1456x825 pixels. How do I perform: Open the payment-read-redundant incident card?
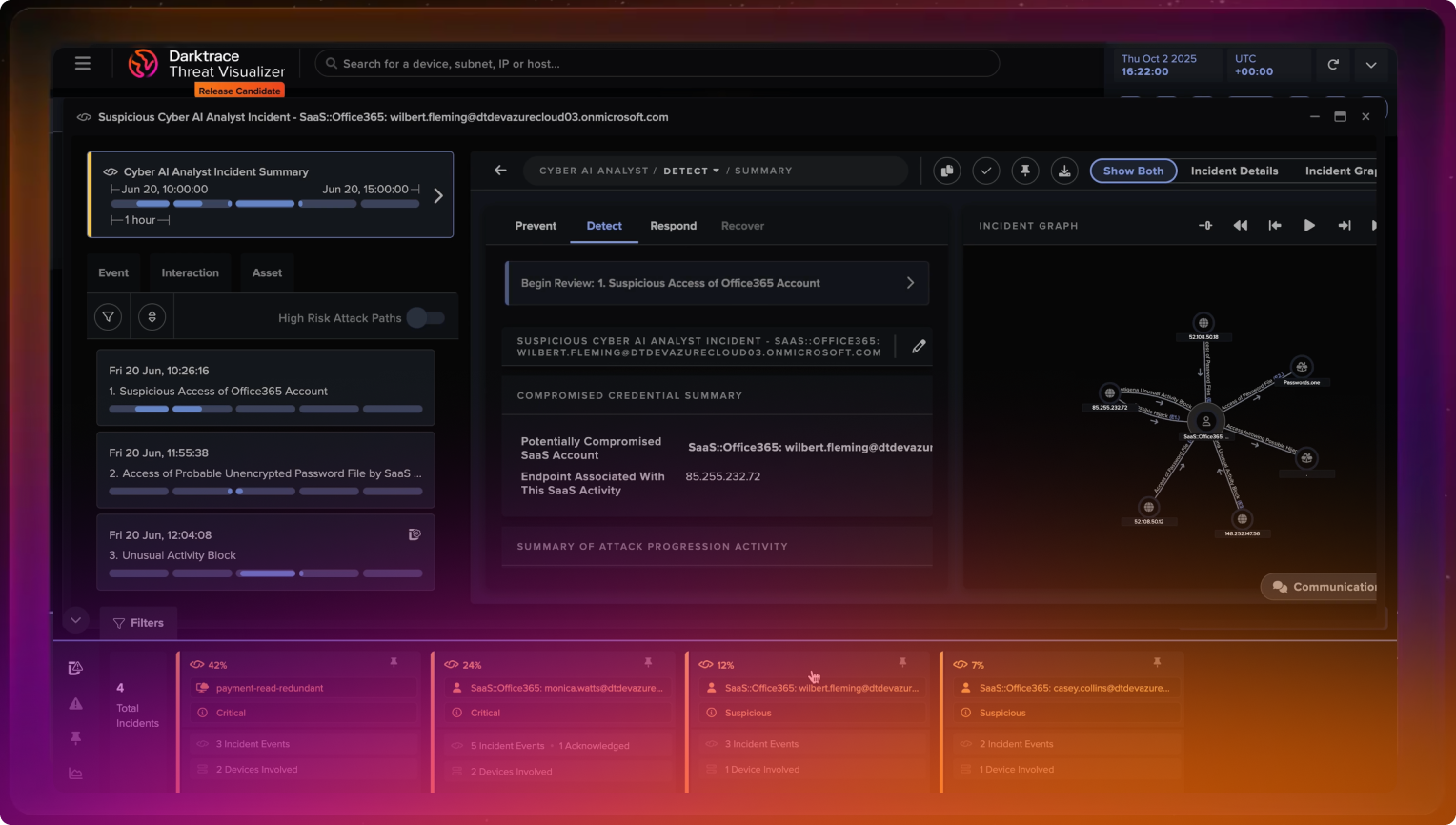tap(298, 721)
